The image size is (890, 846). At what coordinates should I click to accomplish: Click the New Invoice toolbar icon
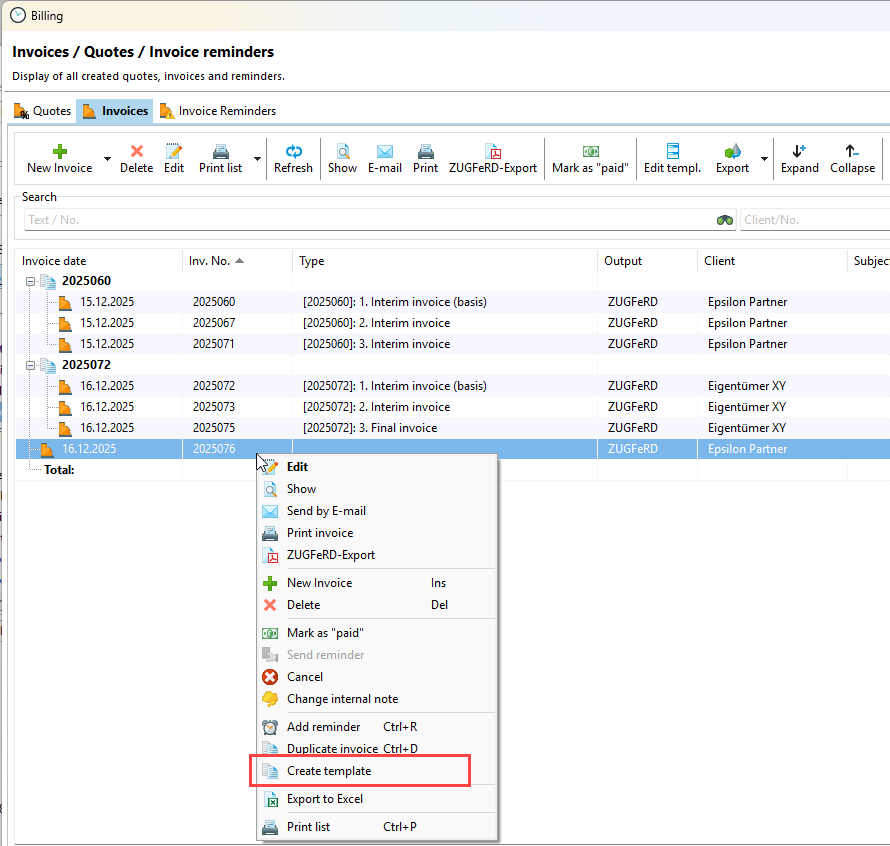[x=59, y=152]
